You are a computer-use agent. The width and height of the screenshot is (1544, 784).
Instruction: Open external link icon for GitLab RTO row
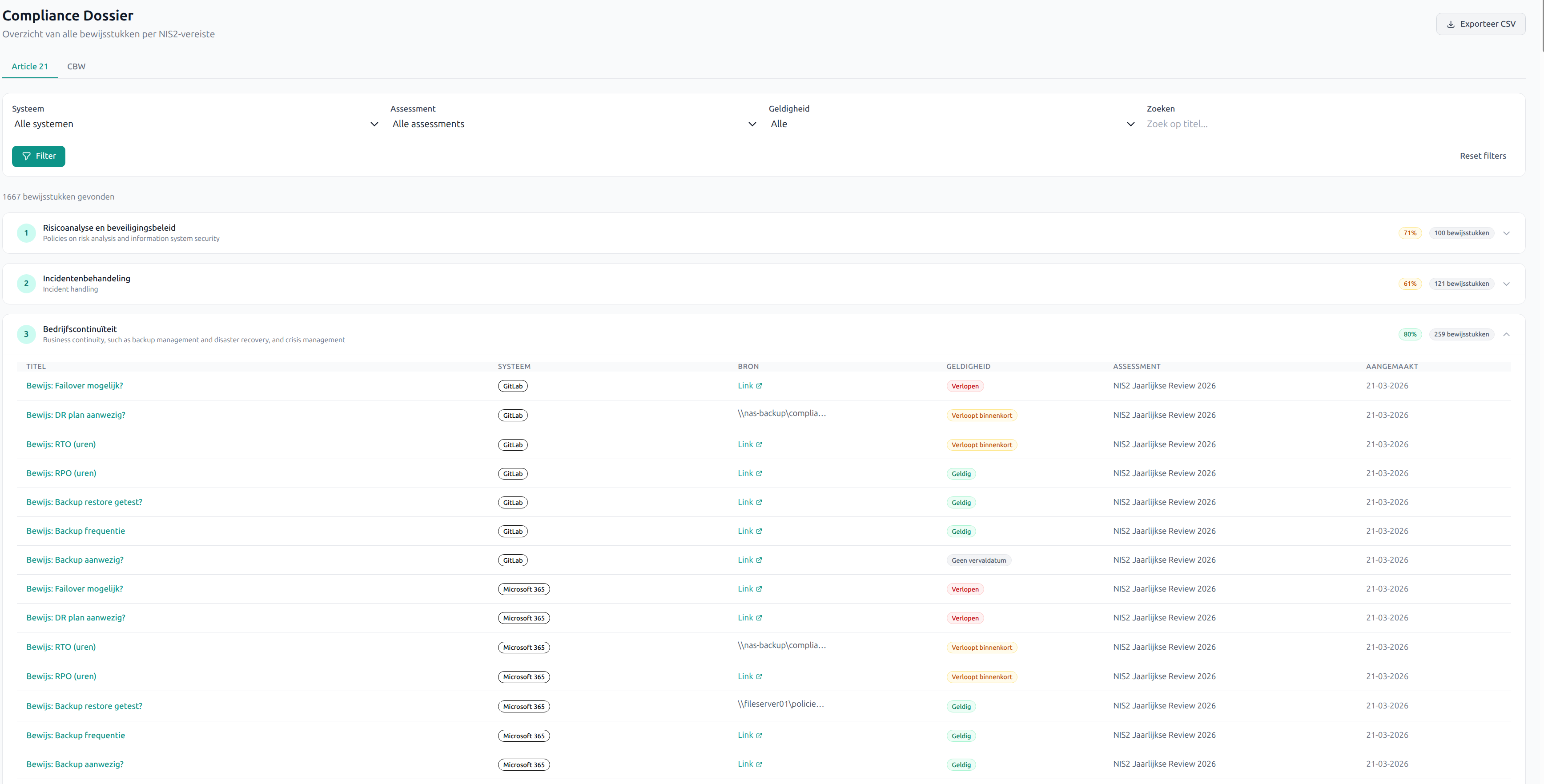(759, 445)
